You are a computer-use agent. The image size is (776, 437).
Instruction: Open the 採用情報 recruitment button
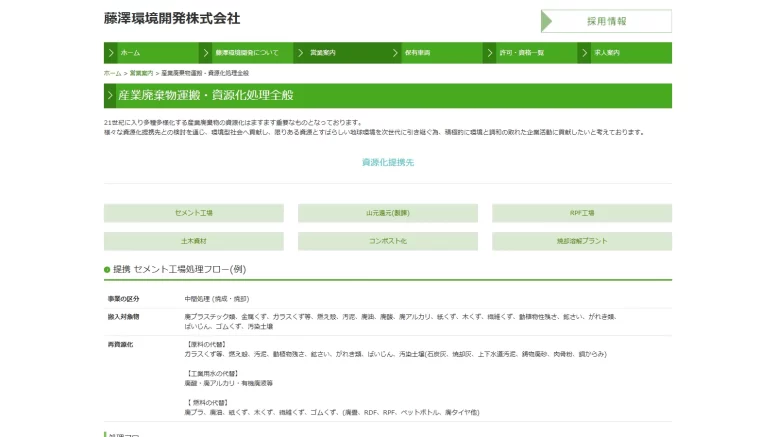click(x=606, y=21)
